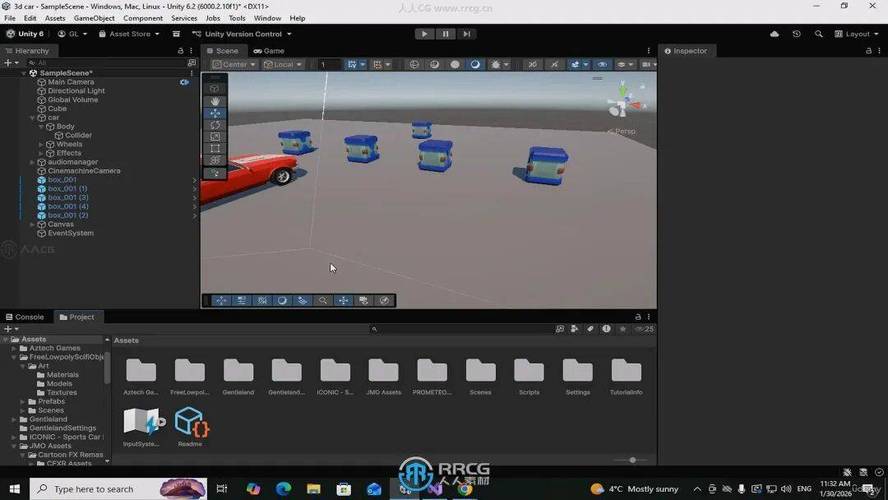The image size is (888, 500).
Task: Select the Move tool in scene tools
Action: tap(215, 113)
